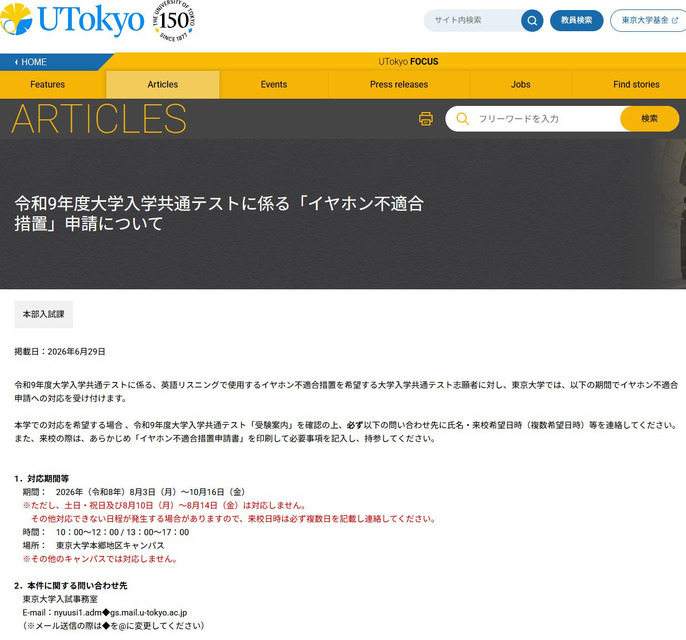Click the yellow 検索 button
This screenshot has width=686, height=640.
coord(649,119)
